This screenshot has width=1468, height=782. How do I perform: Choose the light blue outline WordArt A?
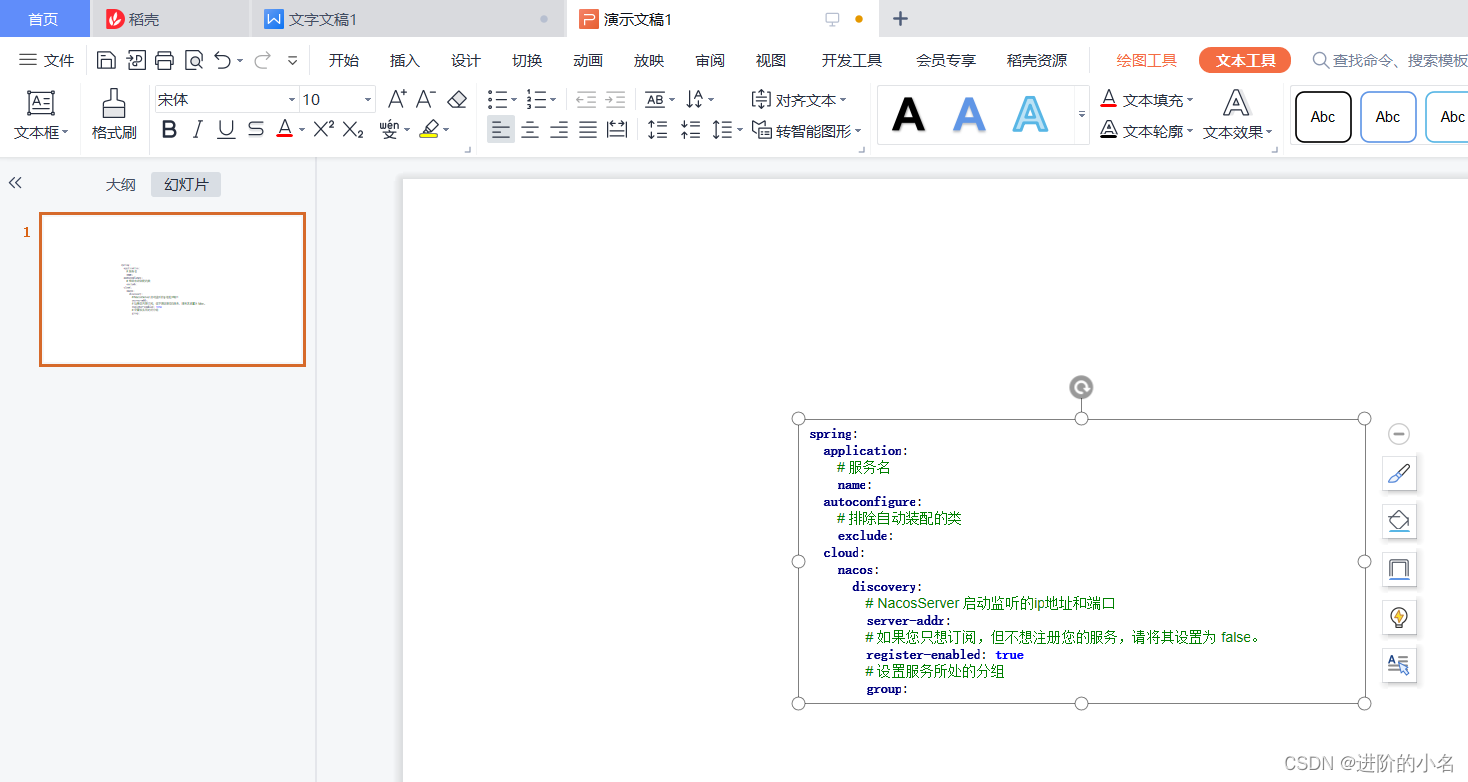pos(1030,115)
